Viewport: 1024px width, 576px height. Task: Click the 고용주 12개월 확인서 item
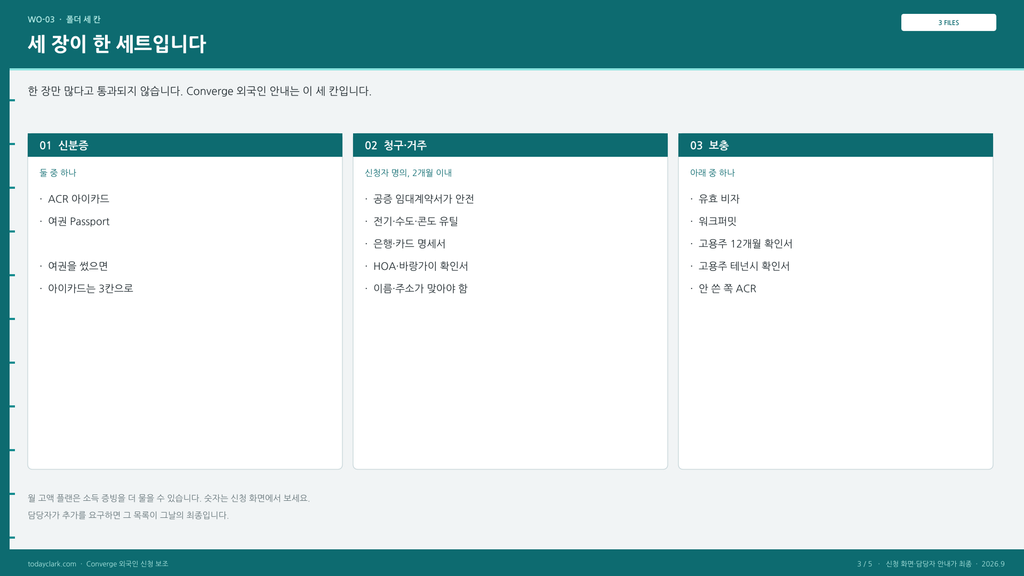pyautogui.click(x=745, y=244)
